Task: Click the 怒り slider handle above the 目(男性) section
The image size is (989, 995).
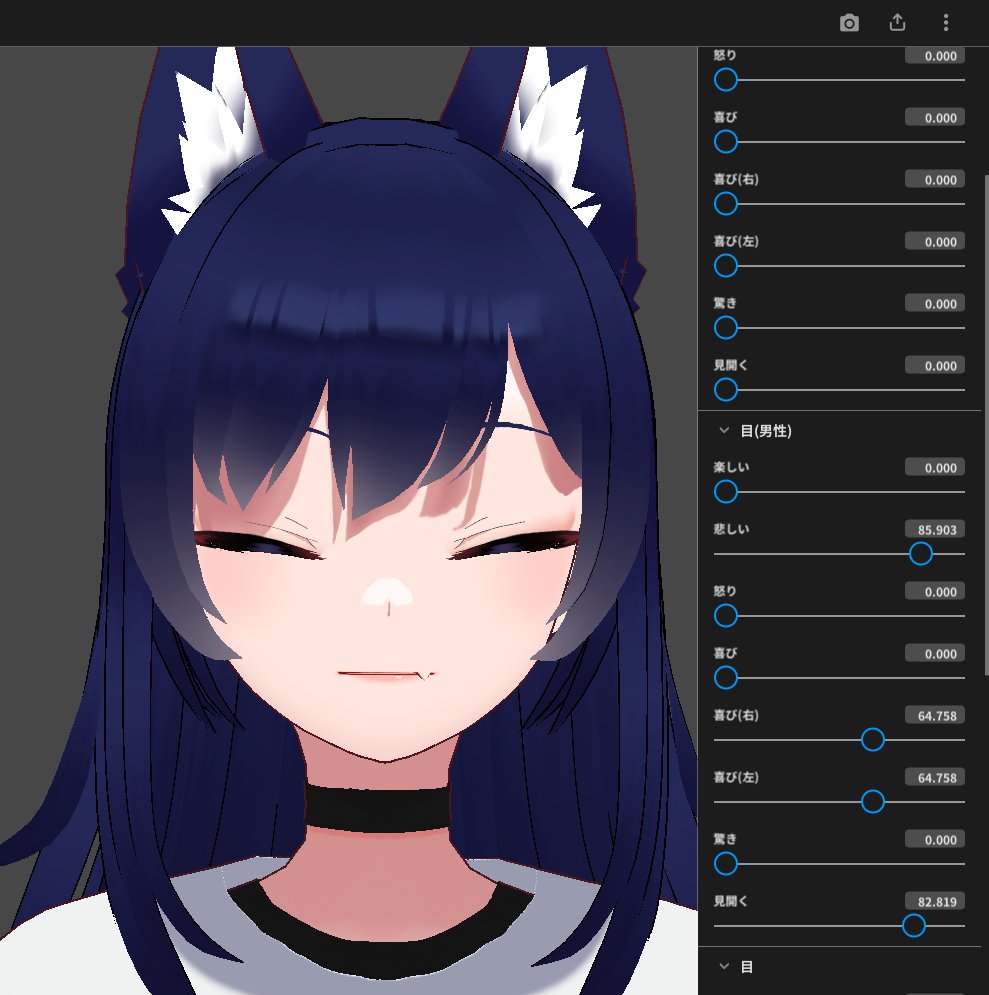Action: 726,80
